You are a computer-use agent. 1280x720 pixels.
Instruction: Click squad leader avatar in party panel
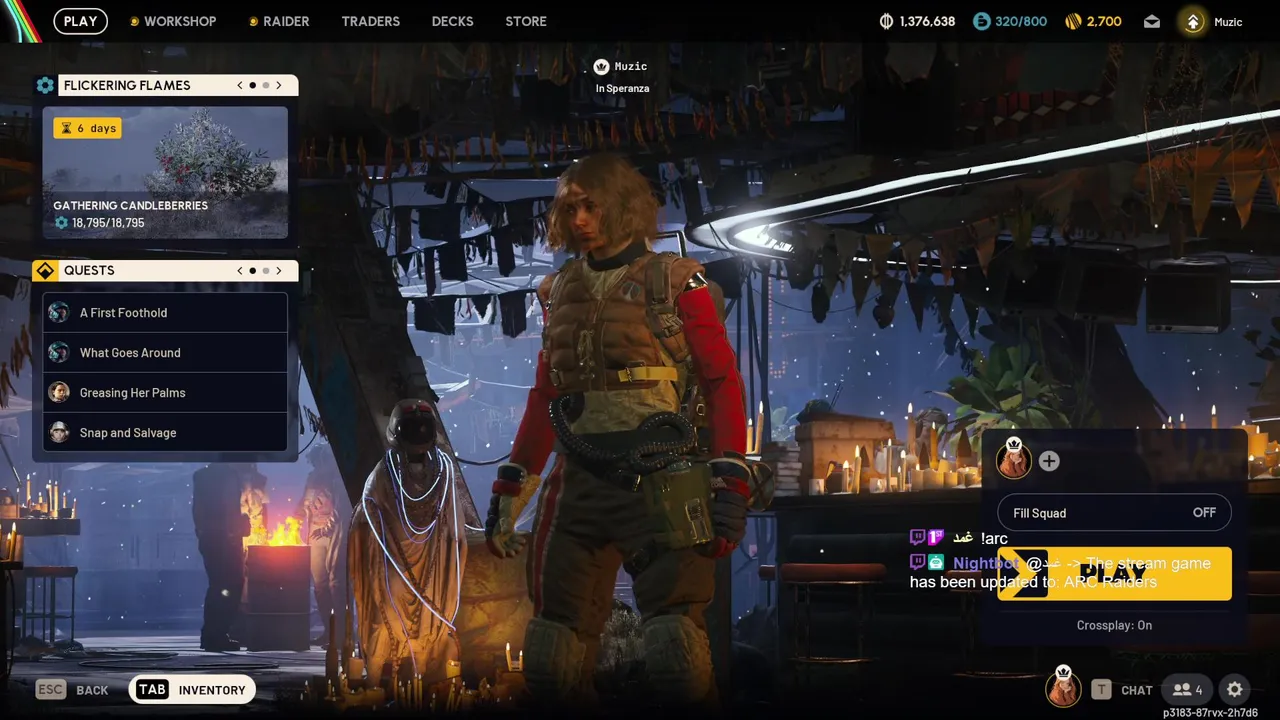pyautogui.click(x=1013, y=460)
